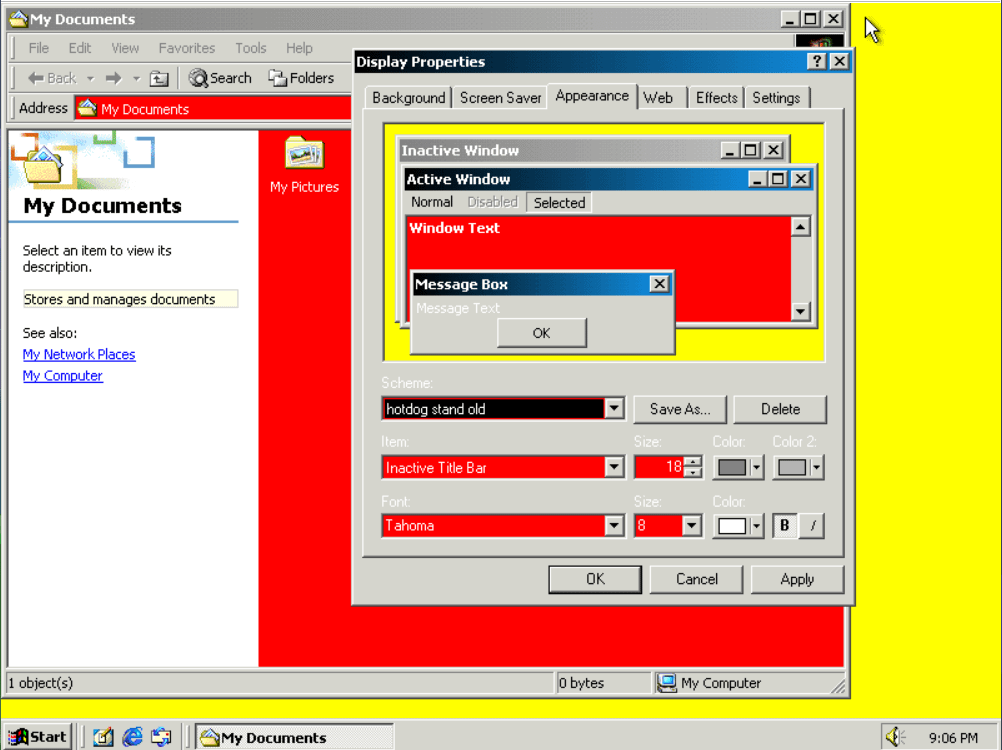1002x750 pixels.
Task: Click the Up folder icon in toolbar
Action: click(x=158, y=78)
